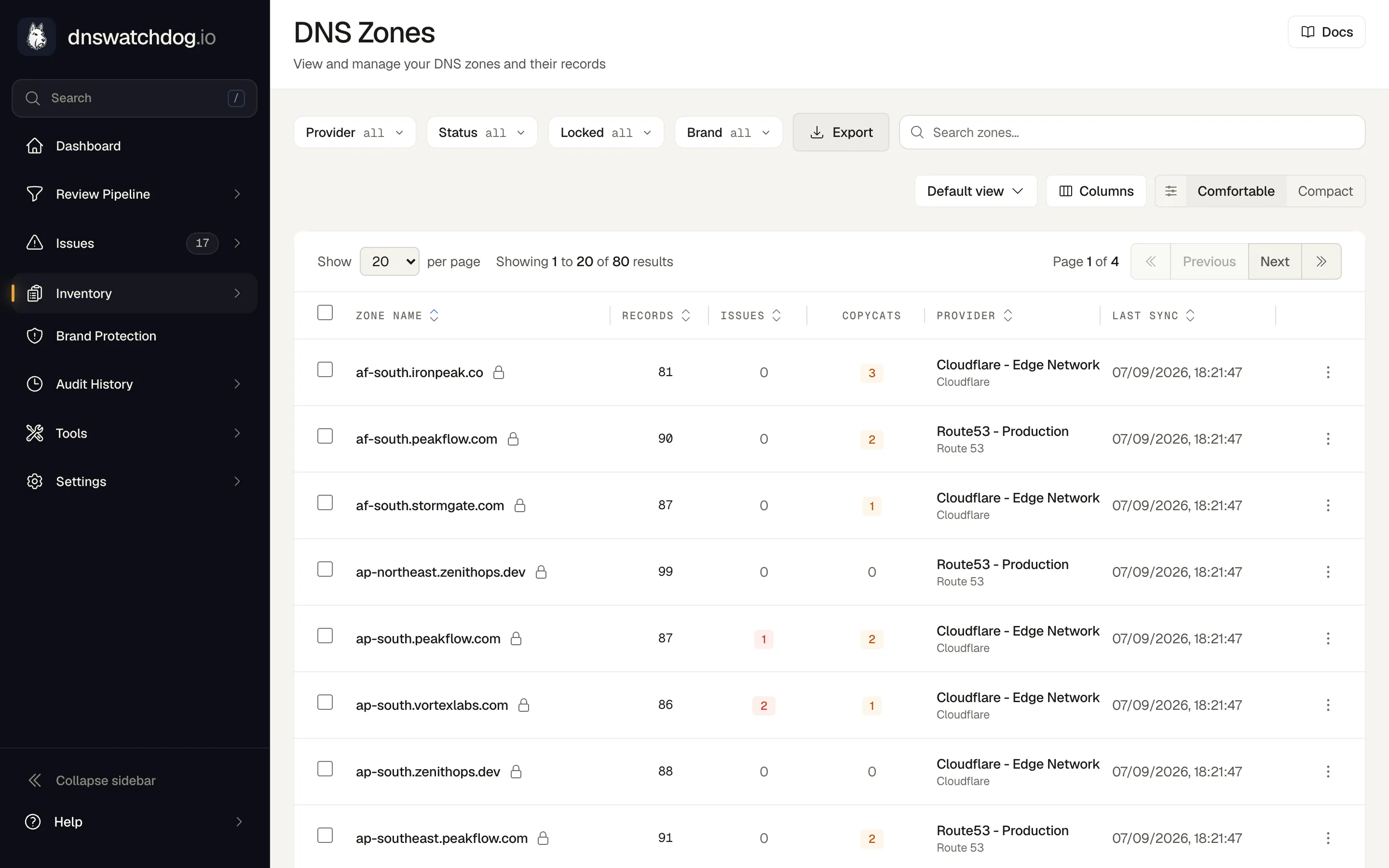Expand the Review Pipeline sidebar item
Screen dimensions: 1389x868
tap(134, 194)
